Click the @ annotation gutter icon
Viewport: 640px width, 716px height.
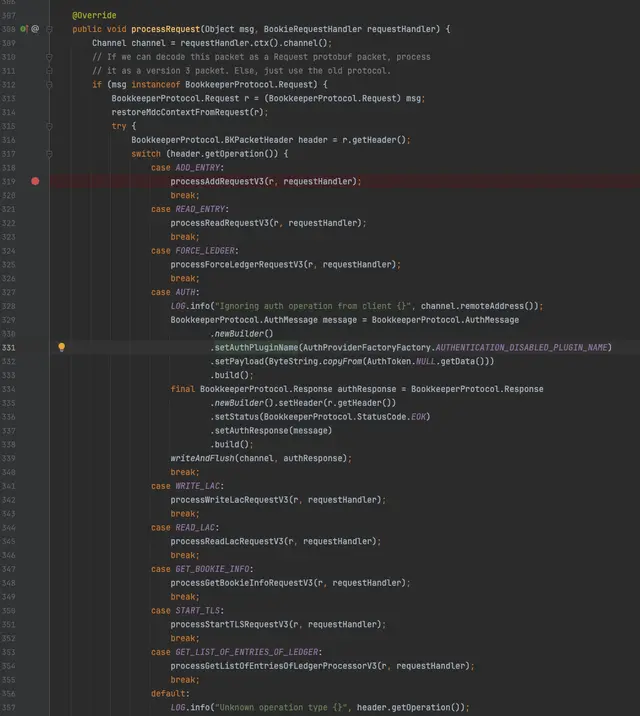point(35,29)
